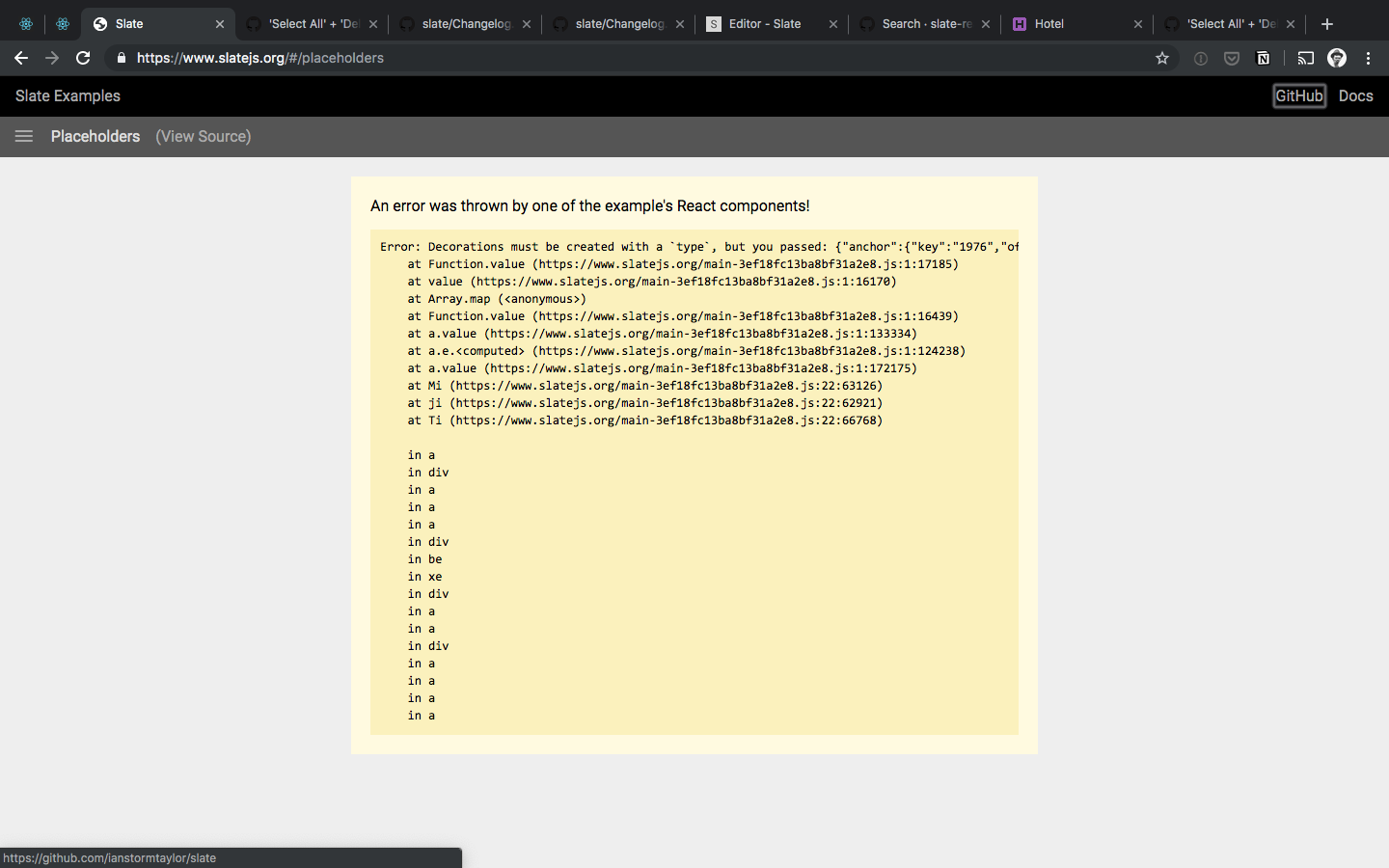This screenshot has height=868, width=1389.
Task: Open the Pocket extension icon
Action: (x=1232, y=58)
